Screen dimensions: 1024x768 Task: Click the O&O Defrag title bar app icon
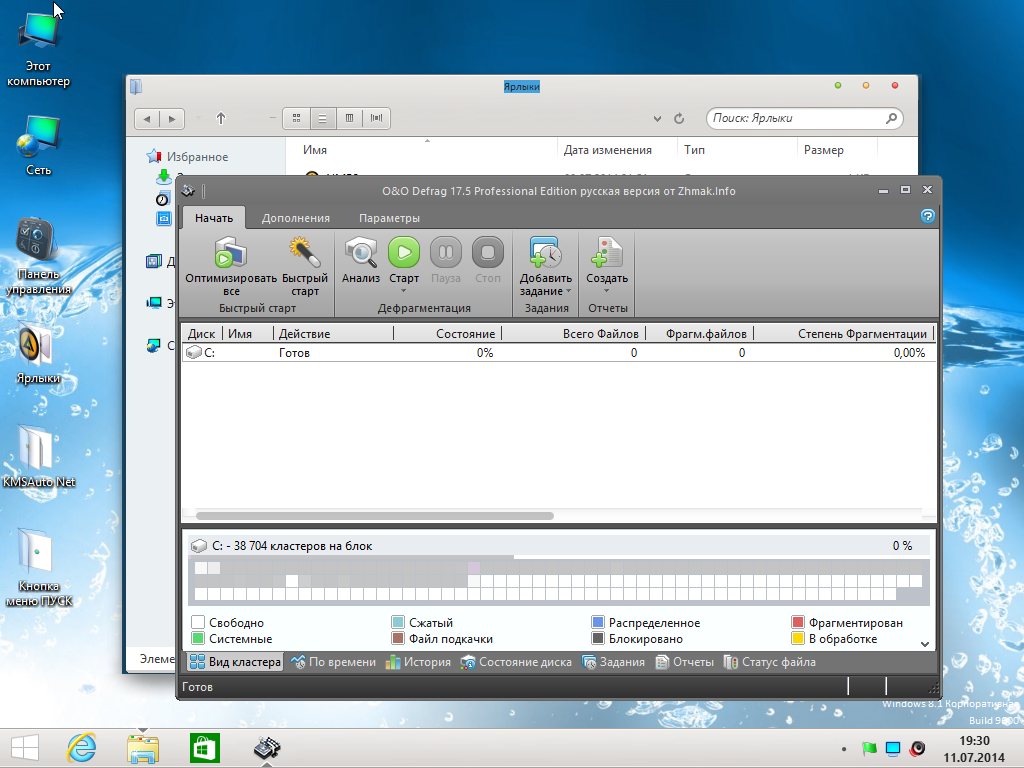189,191
